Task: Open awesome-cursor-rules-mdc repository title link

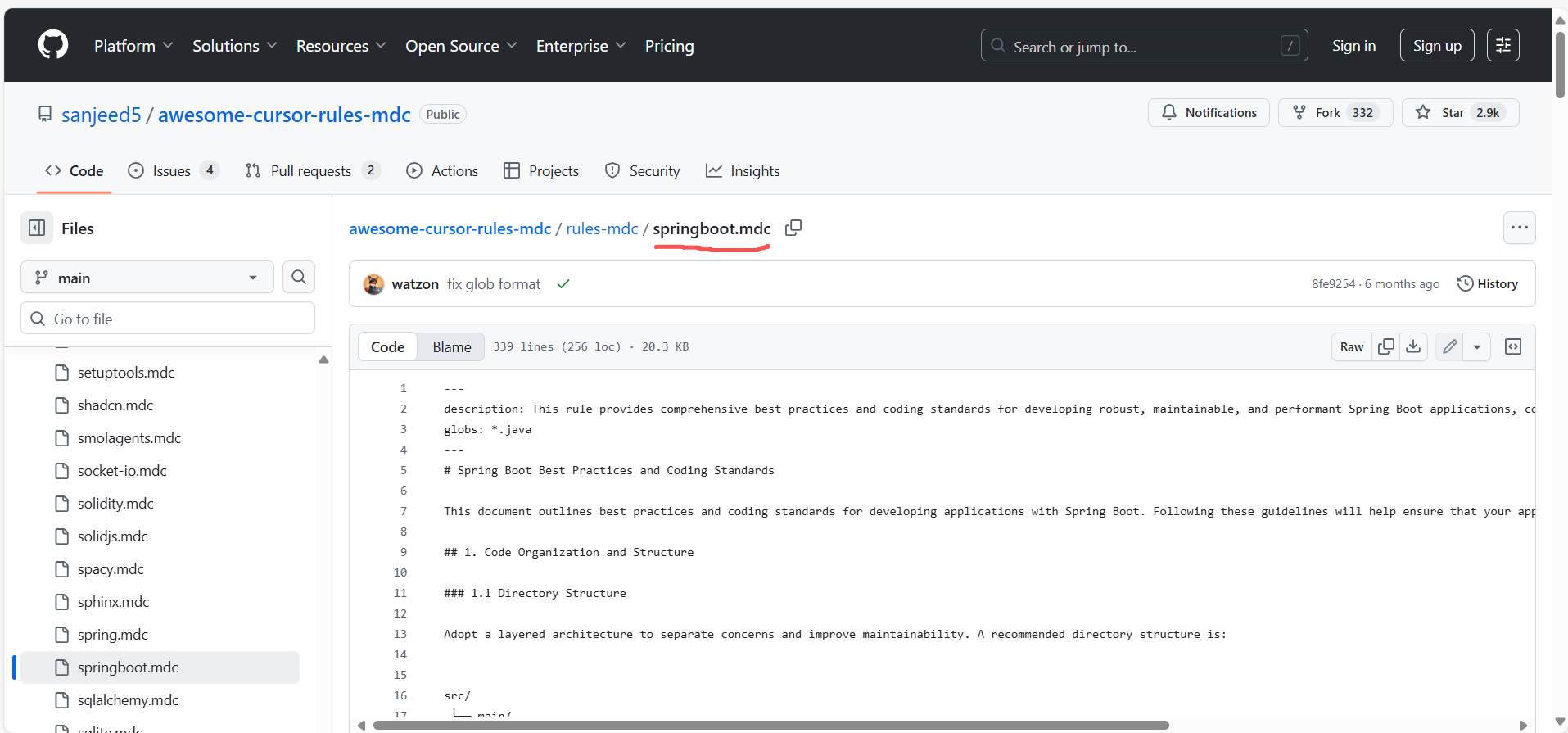Action: click(284, 115)
